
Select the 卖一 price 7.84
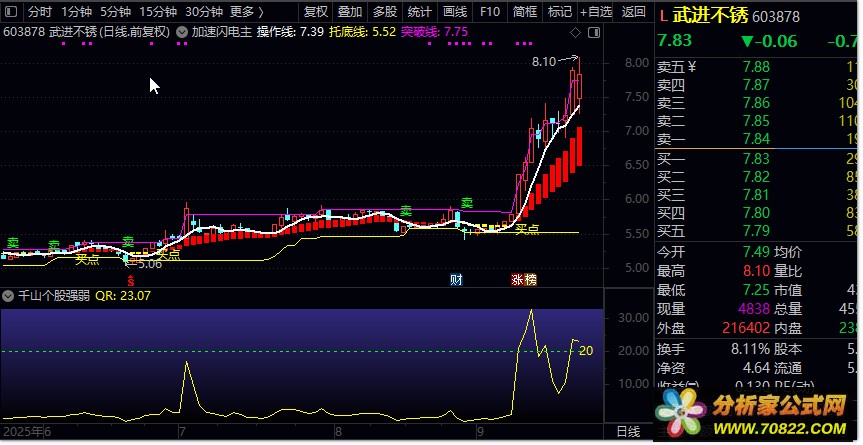coord(756,139)
